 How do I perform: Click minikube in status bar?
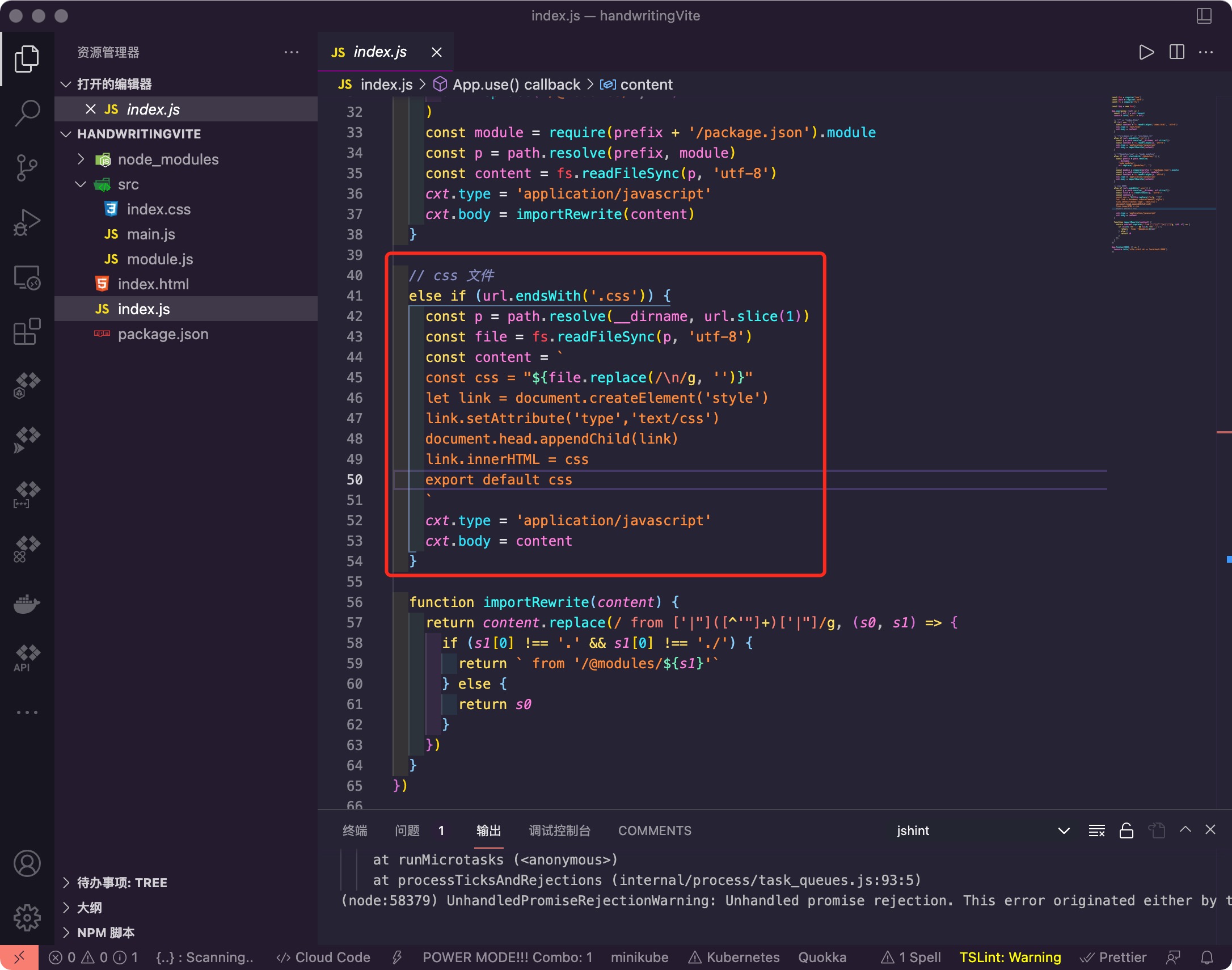click(x=639, y=958)
